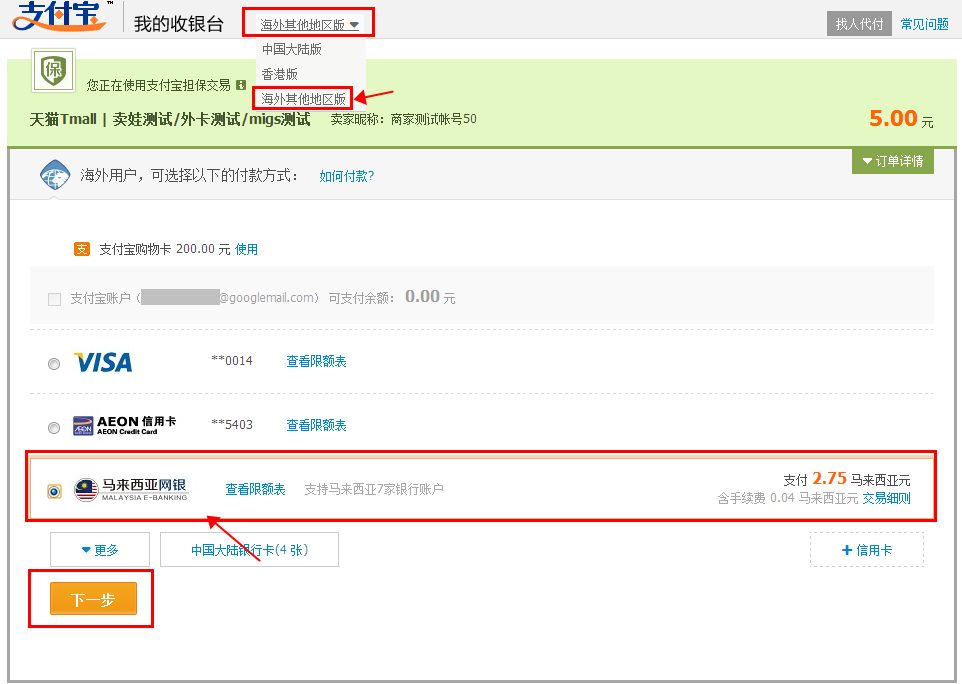The height and width of the screenshot is (684, 962).
Task: Open the 如何付款? help link
Action: click(x=346, y=176)
